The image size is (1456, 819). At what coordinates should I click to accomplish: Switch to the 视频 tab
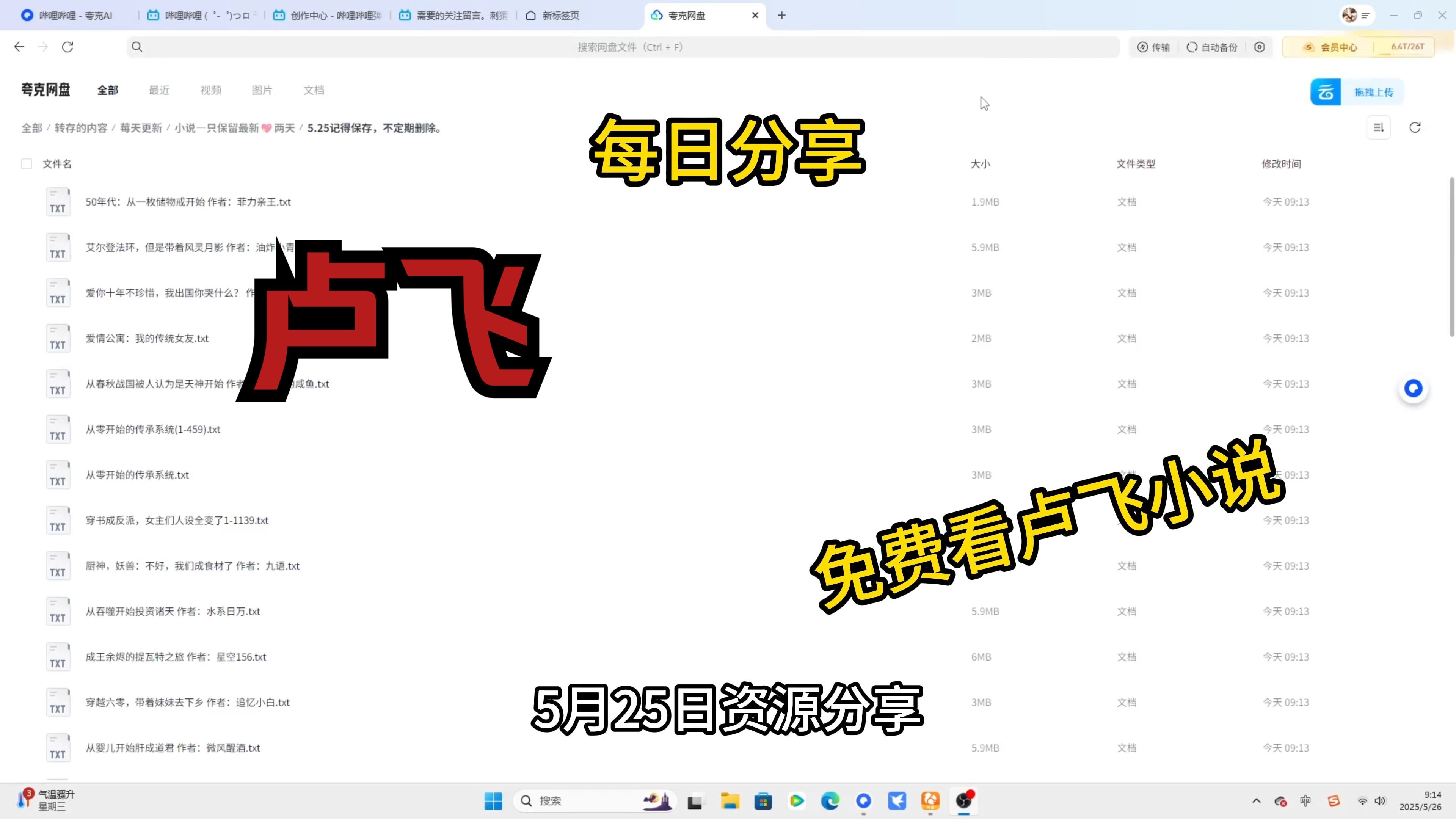click(x=211, y=91)
